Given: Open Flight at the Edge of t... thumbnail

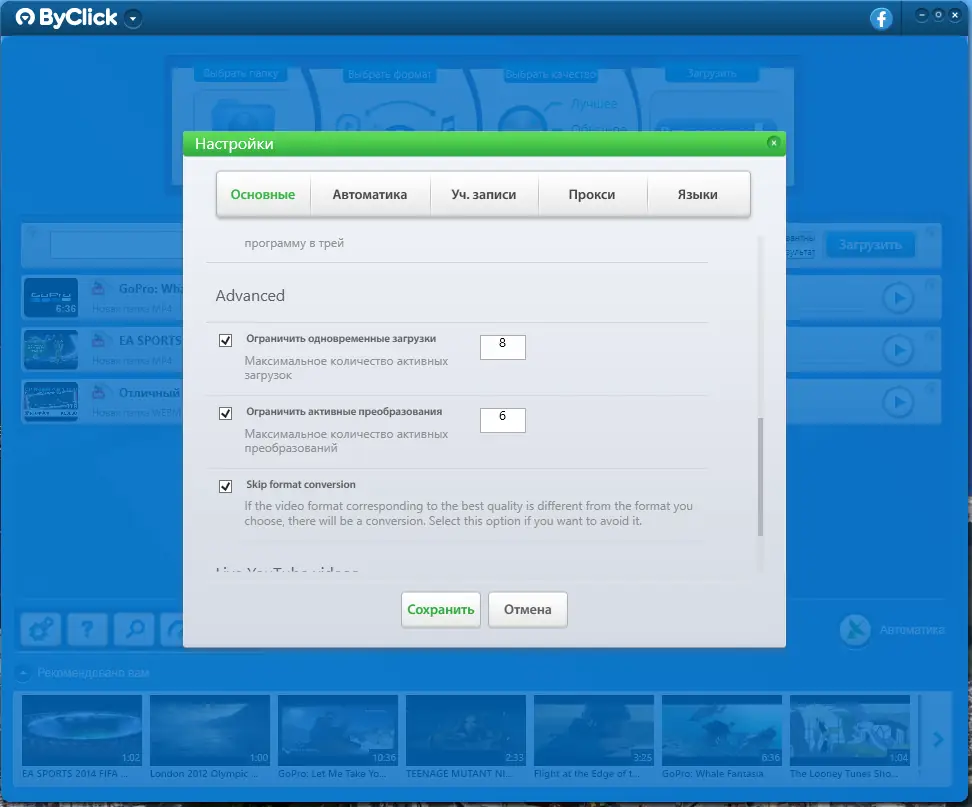Looking at the screenshot, I should click(594, 730).
